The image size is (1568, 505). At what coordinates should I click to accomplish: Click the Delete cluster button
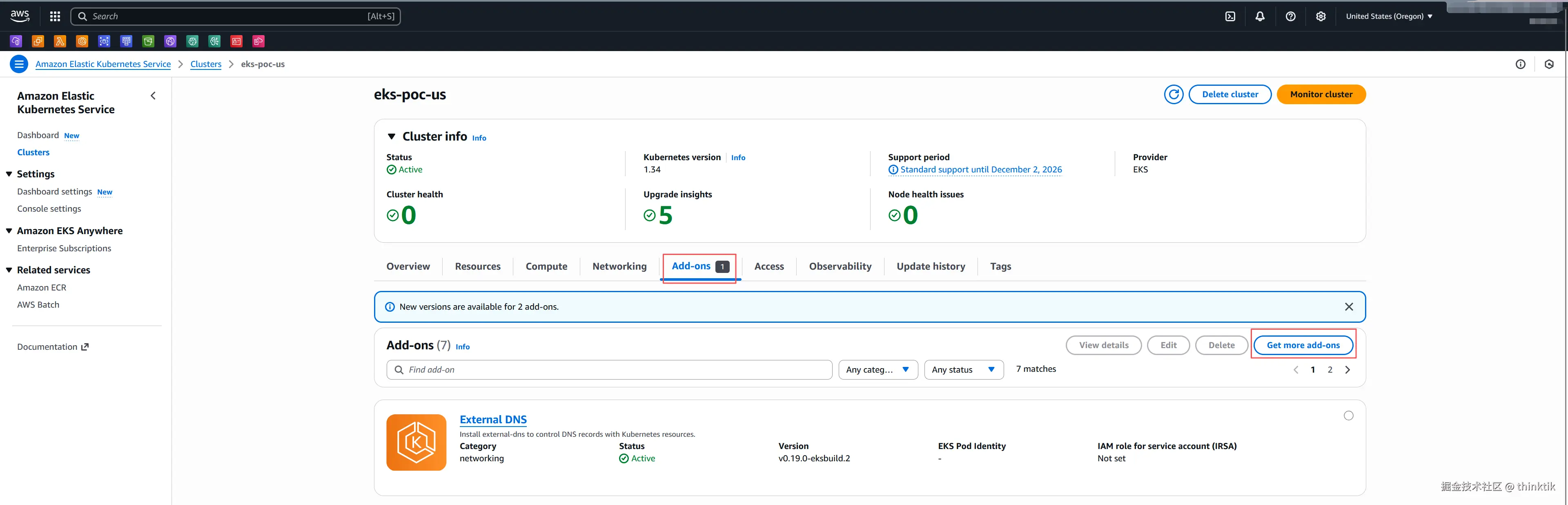click(1229, 94)
